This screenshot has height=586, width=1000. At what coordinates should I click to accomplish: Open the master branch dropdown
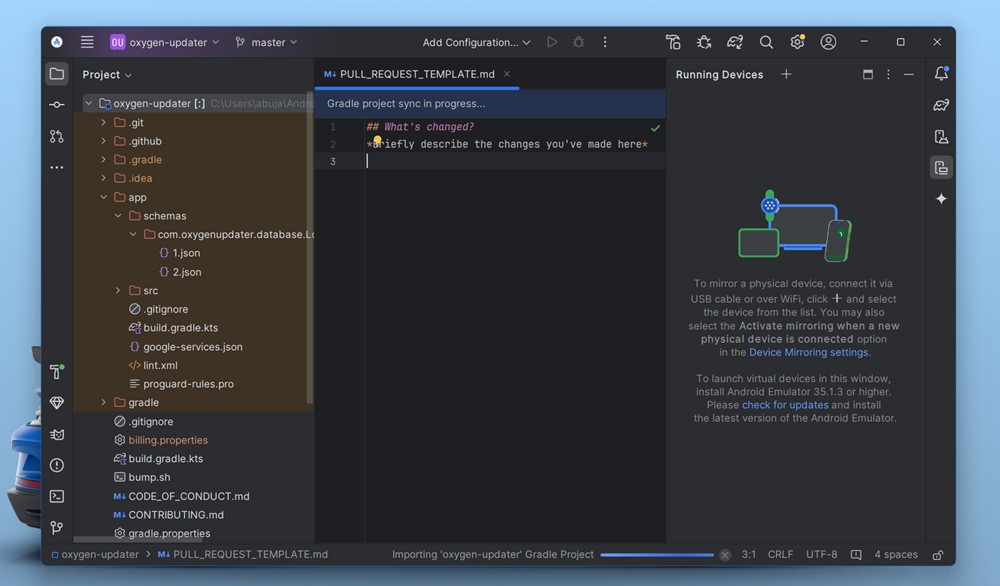point(265,42)
